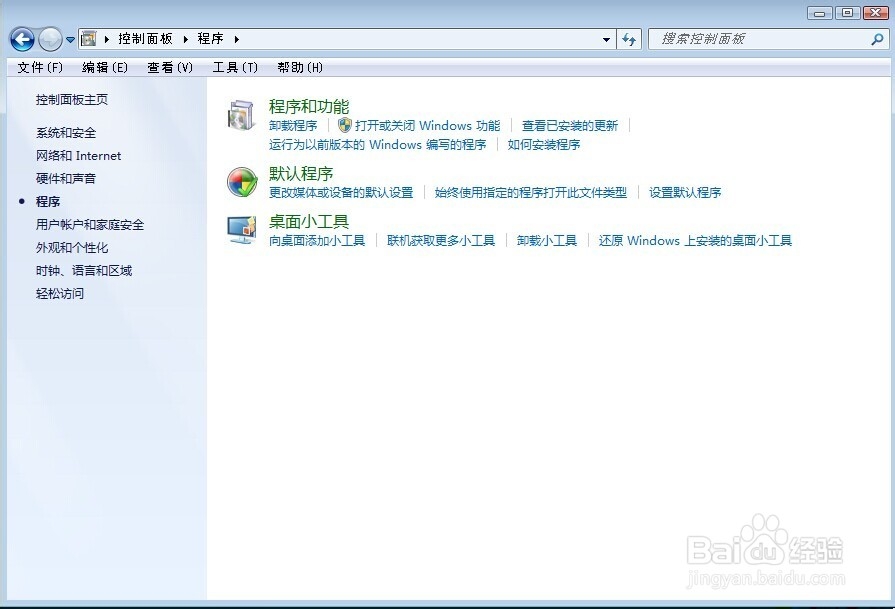Click inside the 搜索控制面板 search field
Image resolution: width=895 pixels, height=609 pixels.
(760, 38)
